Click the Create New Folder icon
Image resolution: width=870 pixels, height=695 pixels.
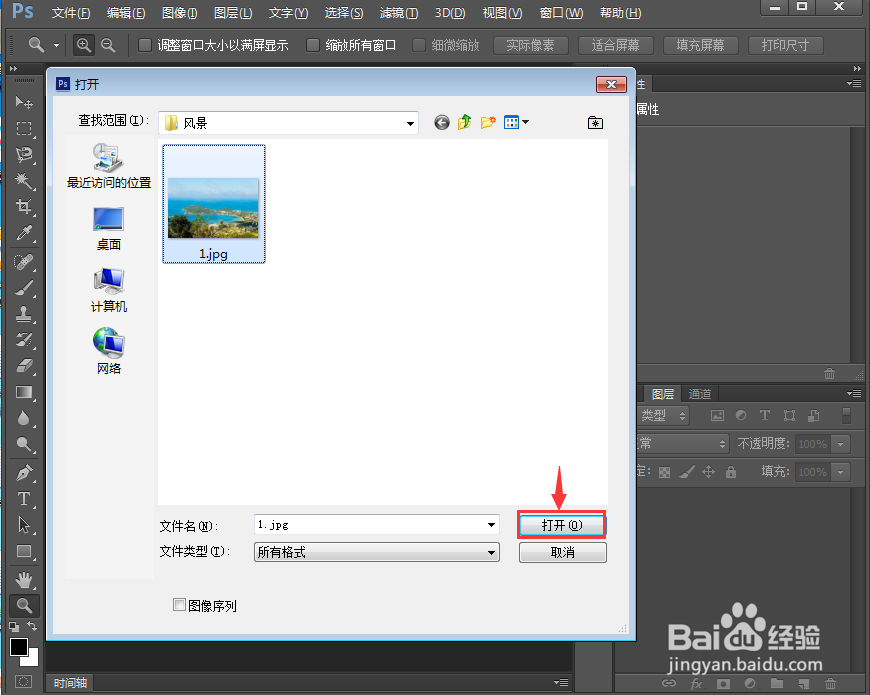[488, 122]
